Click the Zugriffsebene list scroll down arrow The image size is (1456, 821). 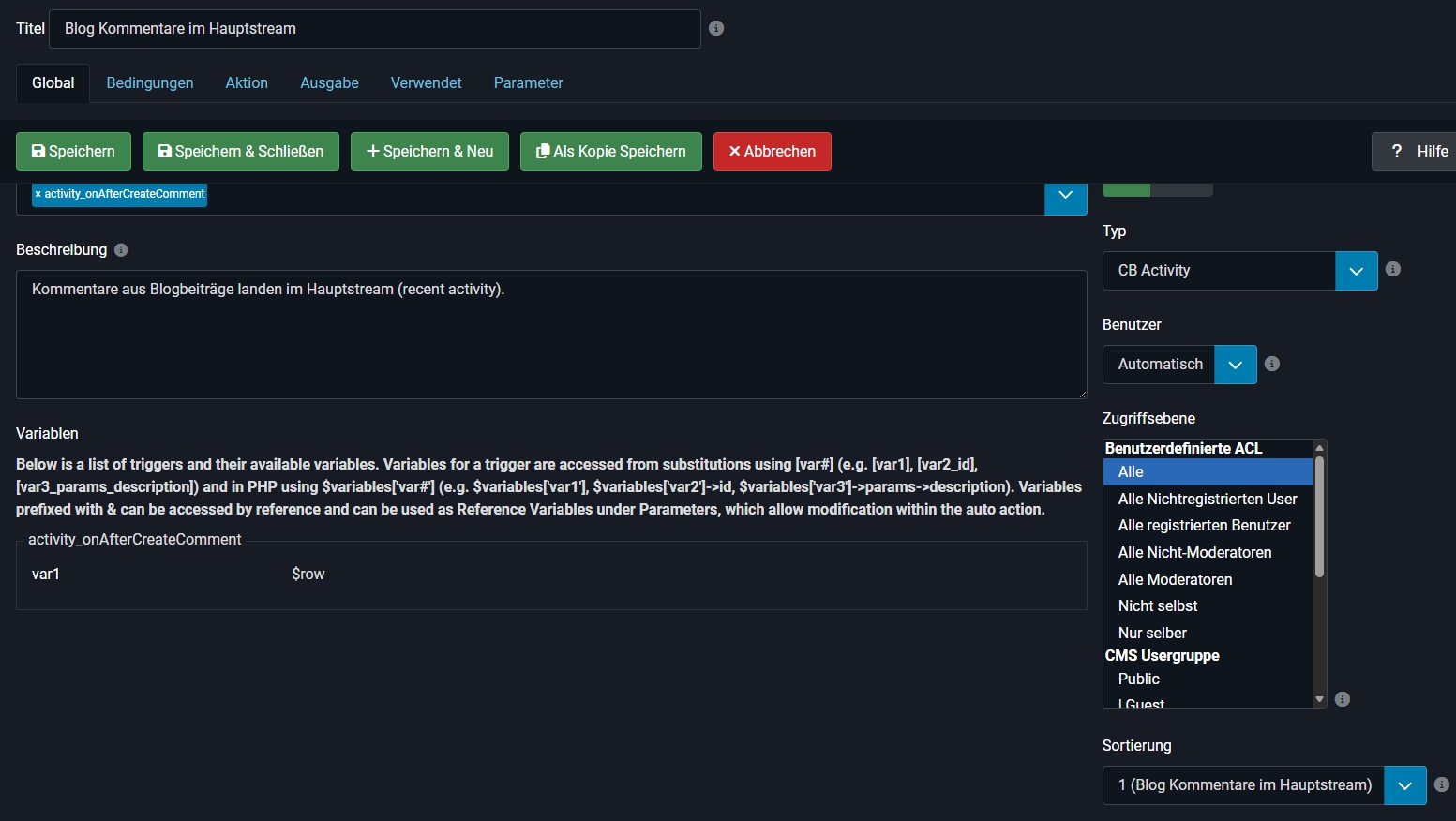pos(1319,699)
